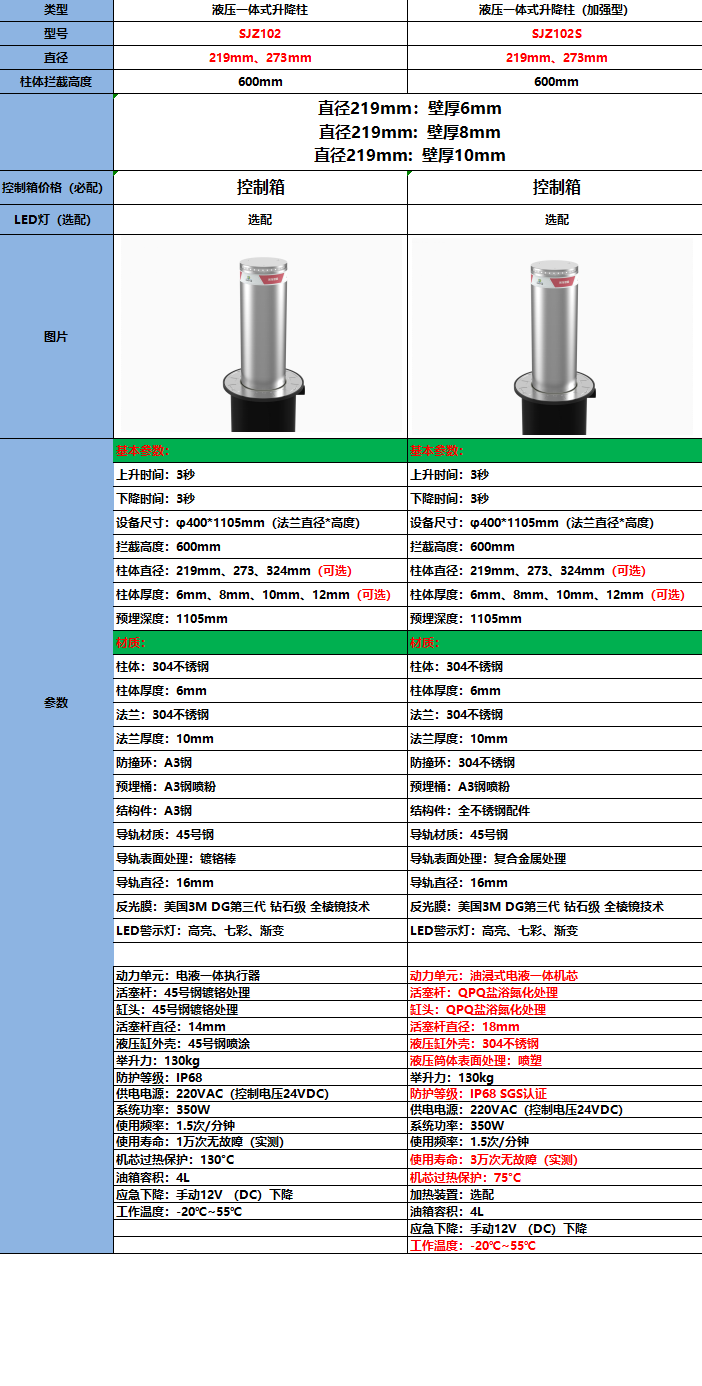The width and height of the screenshot is (702, 1386).
Task: Select the 图片 label cell
Action: [x=56, y=337]
